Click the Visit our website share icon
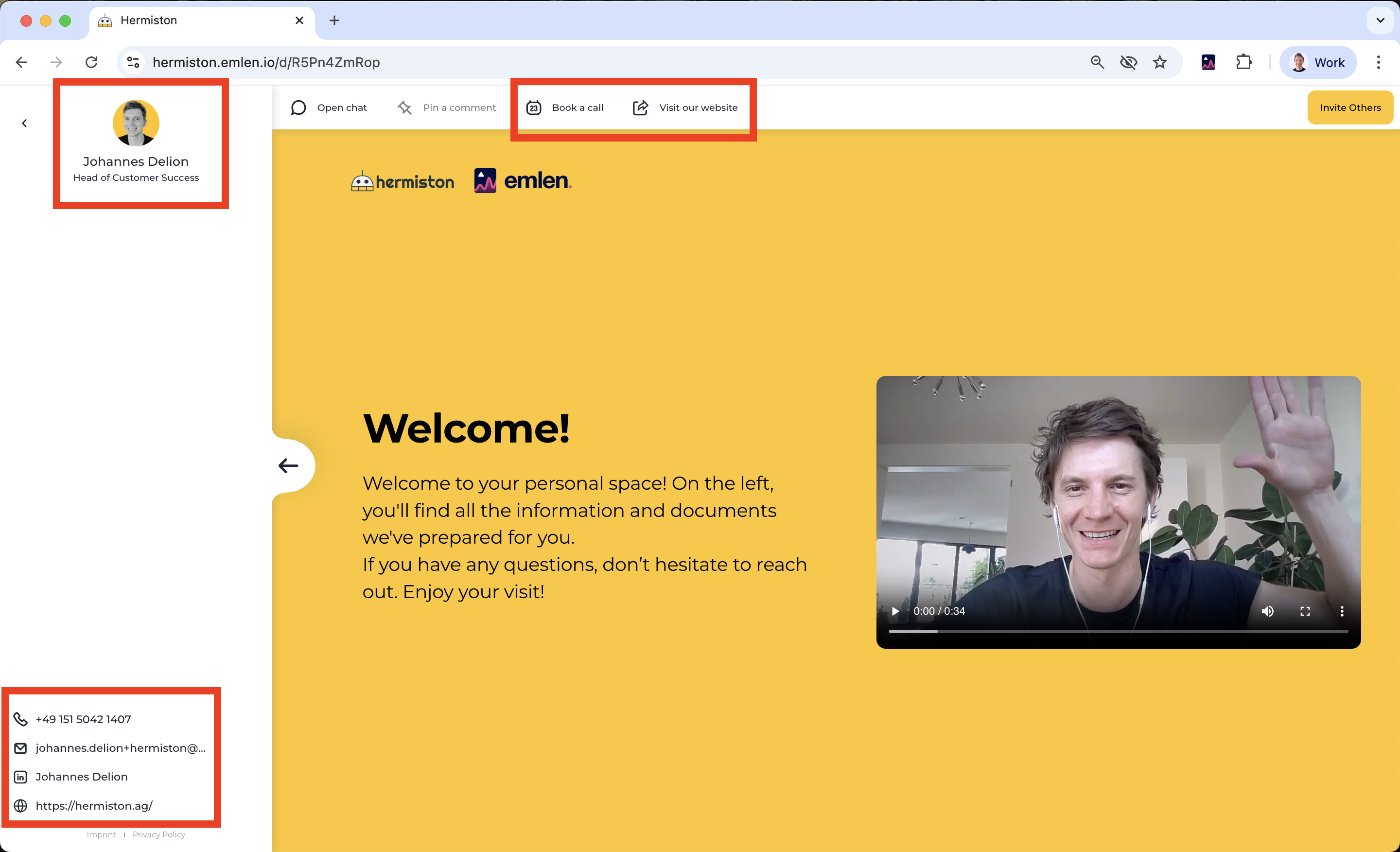Image resolution: width=1400 pixels, height=852 pixels. (x=640, y=107)
